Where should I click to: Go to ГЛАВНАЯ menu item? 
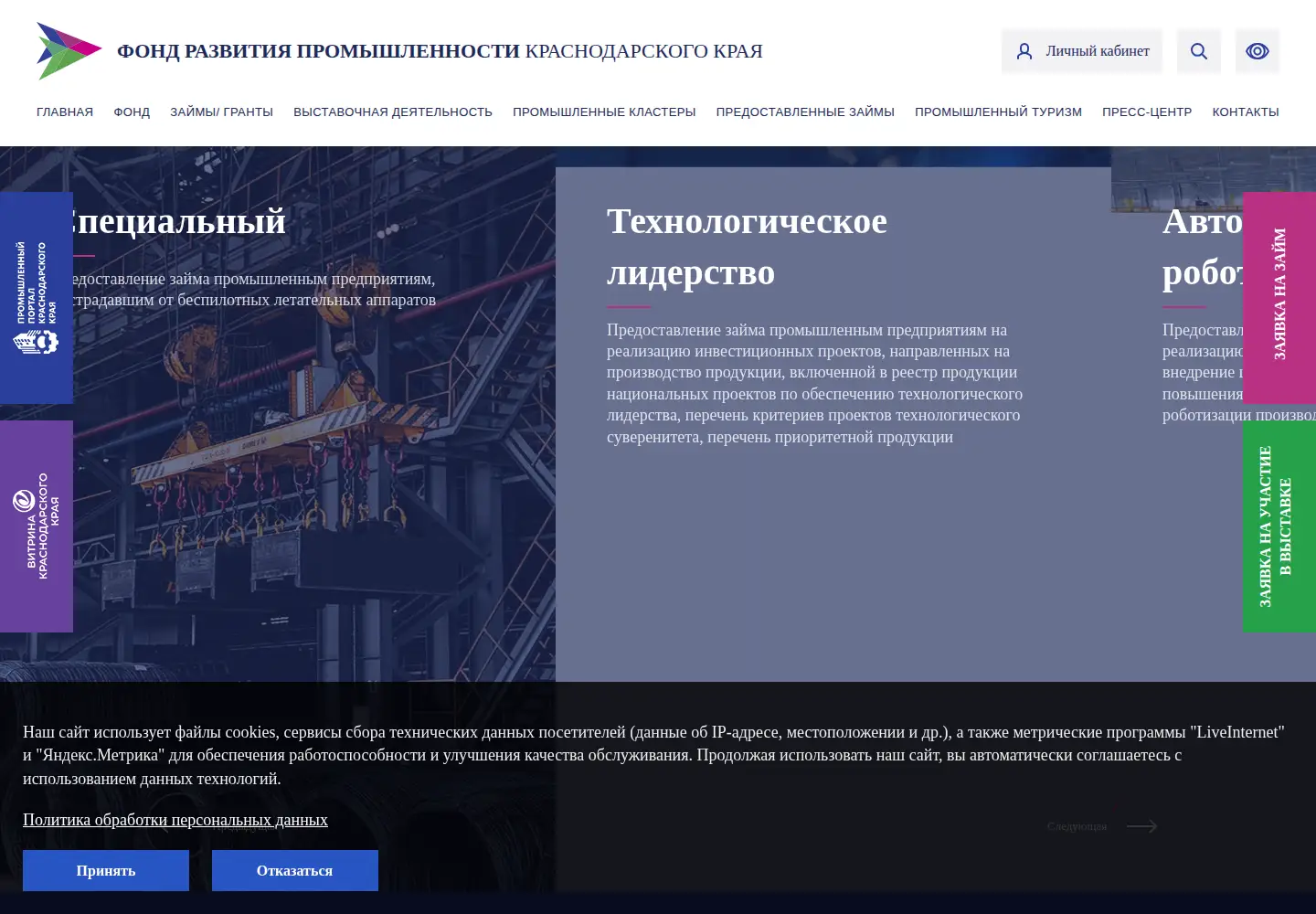tap(65, 112)
